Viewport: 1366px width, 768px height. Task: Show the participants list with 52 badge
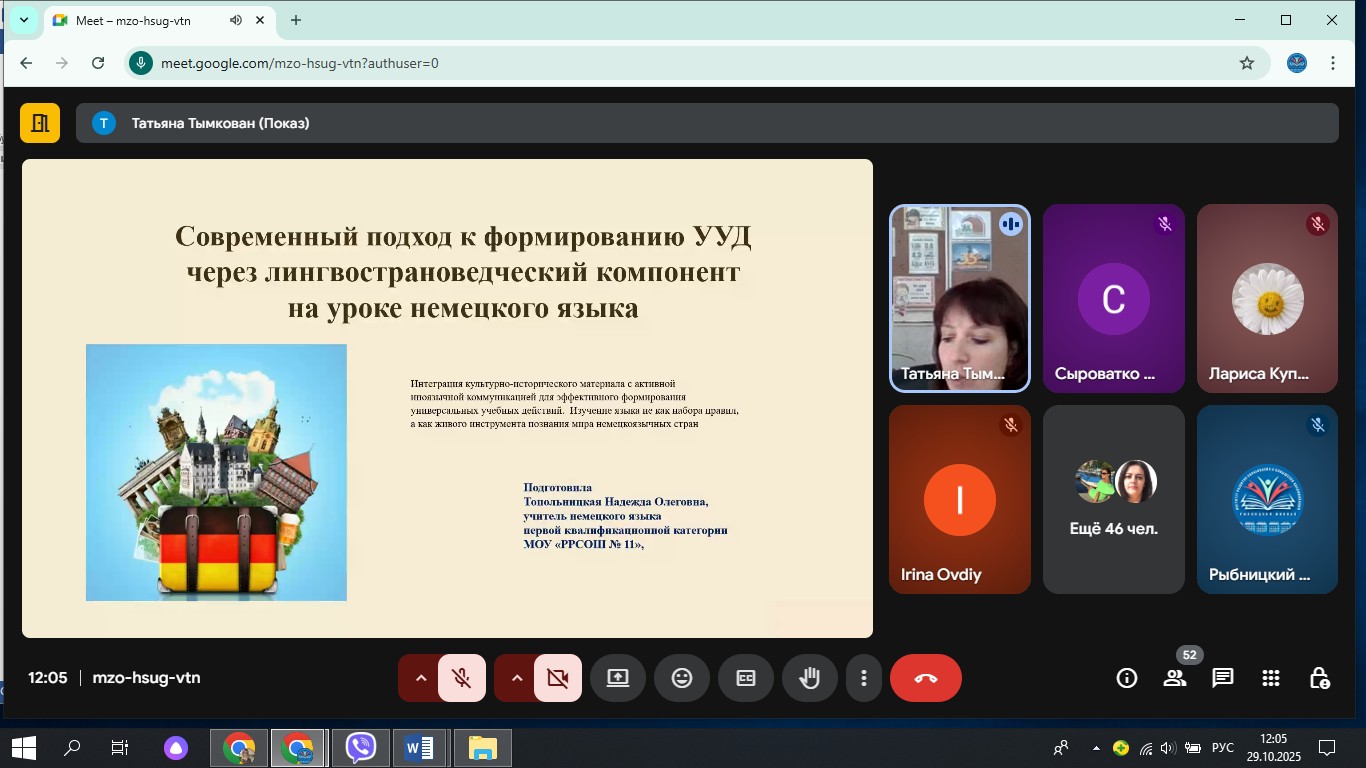coord(1175,678)
